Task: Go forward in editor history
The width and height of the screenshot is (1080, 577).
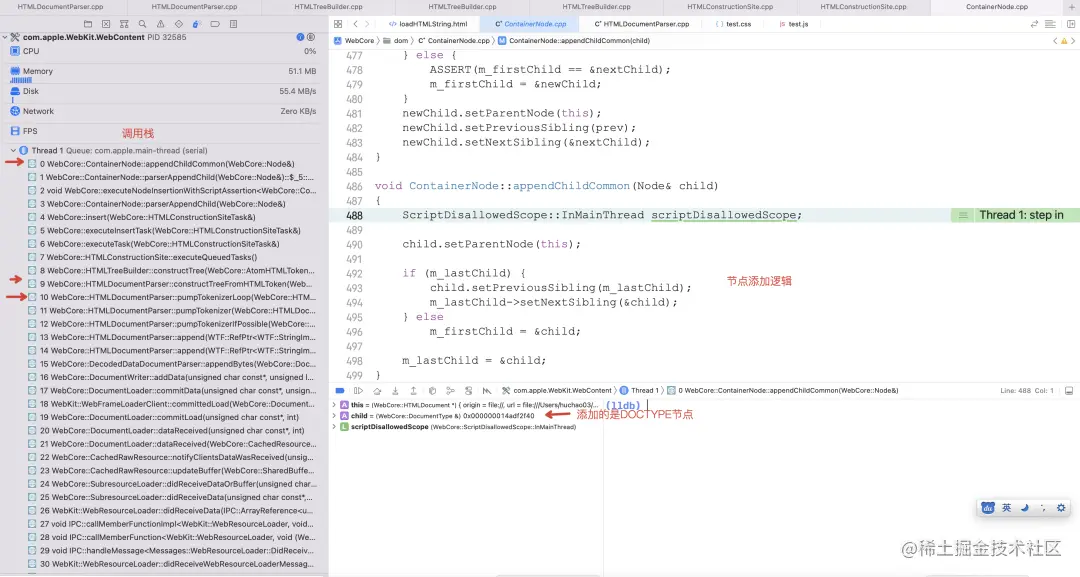Action: 367,24
